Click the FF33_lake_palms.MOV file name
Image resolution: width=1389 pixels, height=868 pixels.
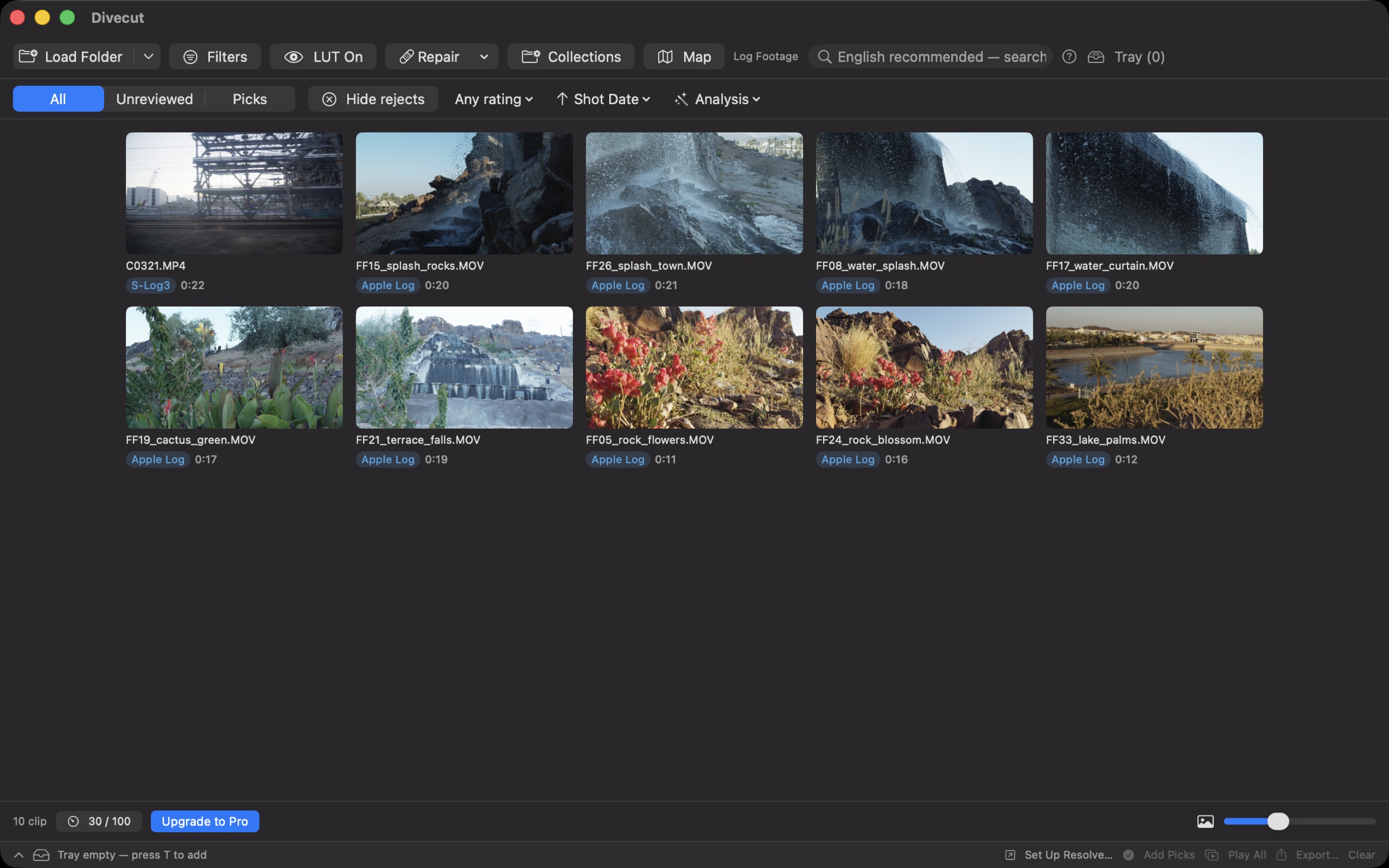pyautogui.click(x=1105, y=440)
